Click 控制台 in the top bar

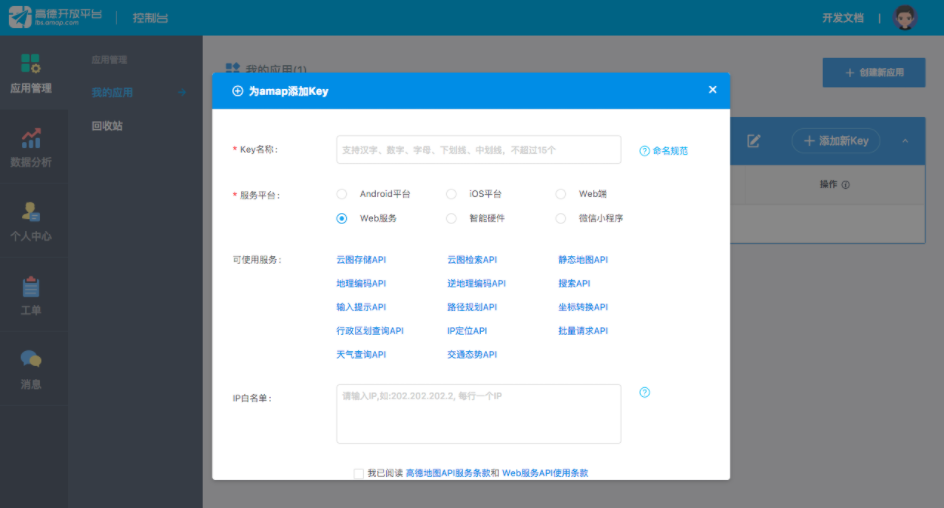click(150, 18)
